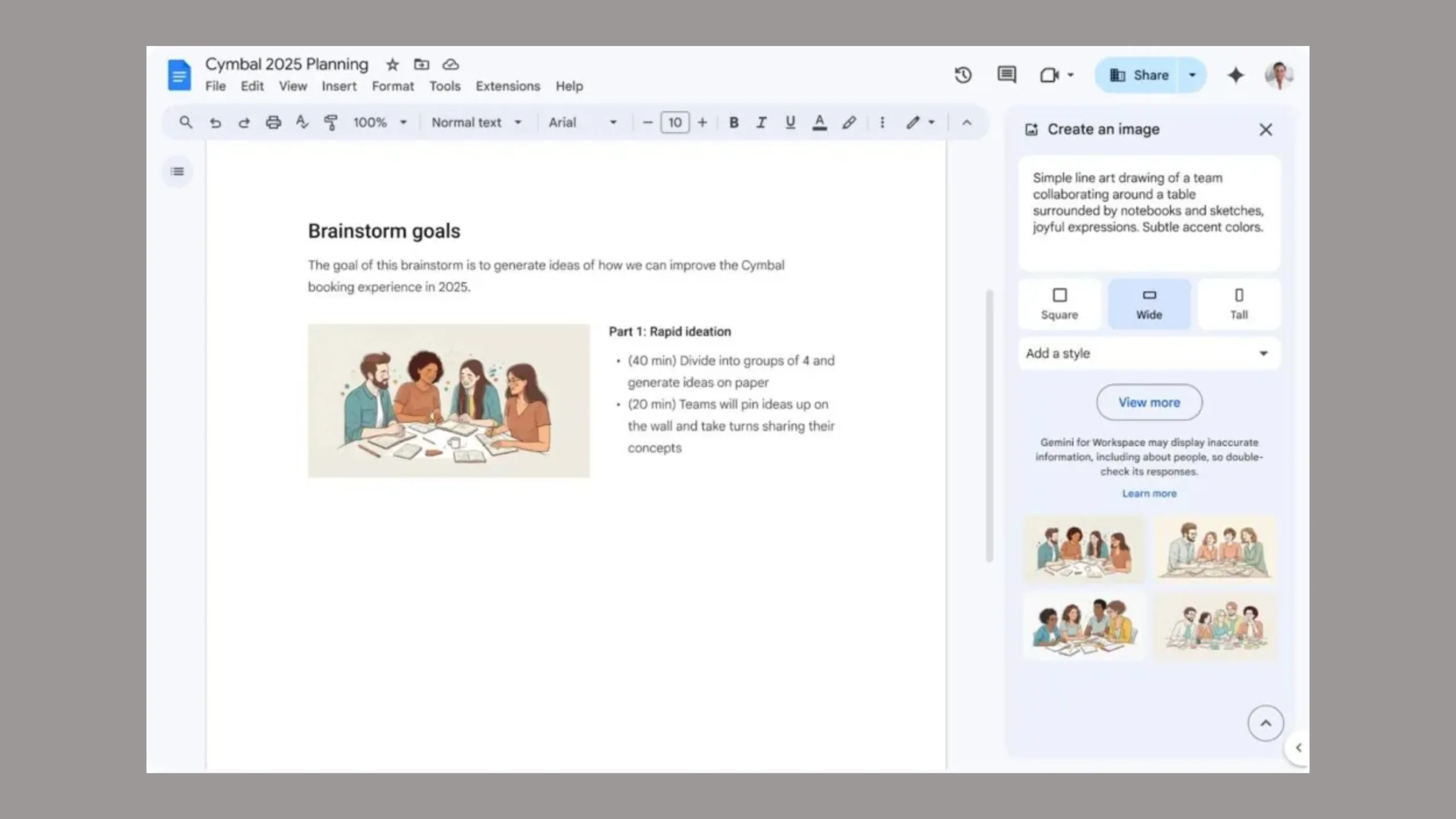Undo the last action
Image resolution: width=1456 pixels, height=819 pixels.
(215, 122)
